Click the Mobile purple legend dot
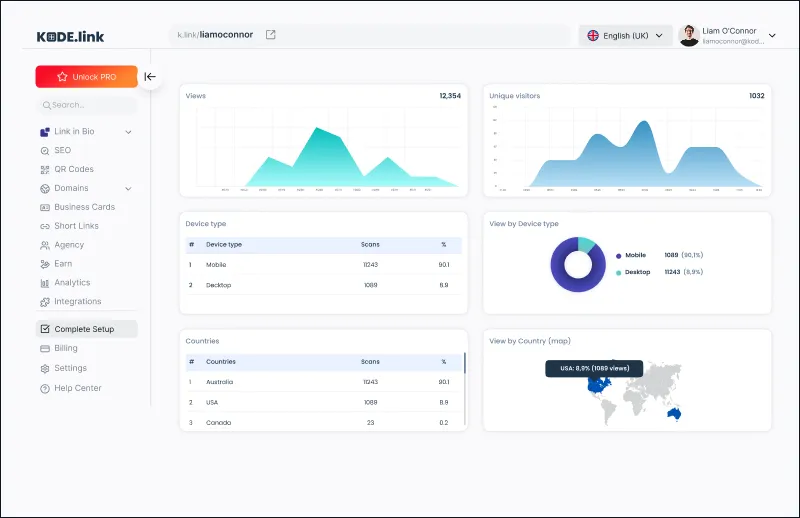The width and height of the screenshot is (800, 518). click(618, 255)
